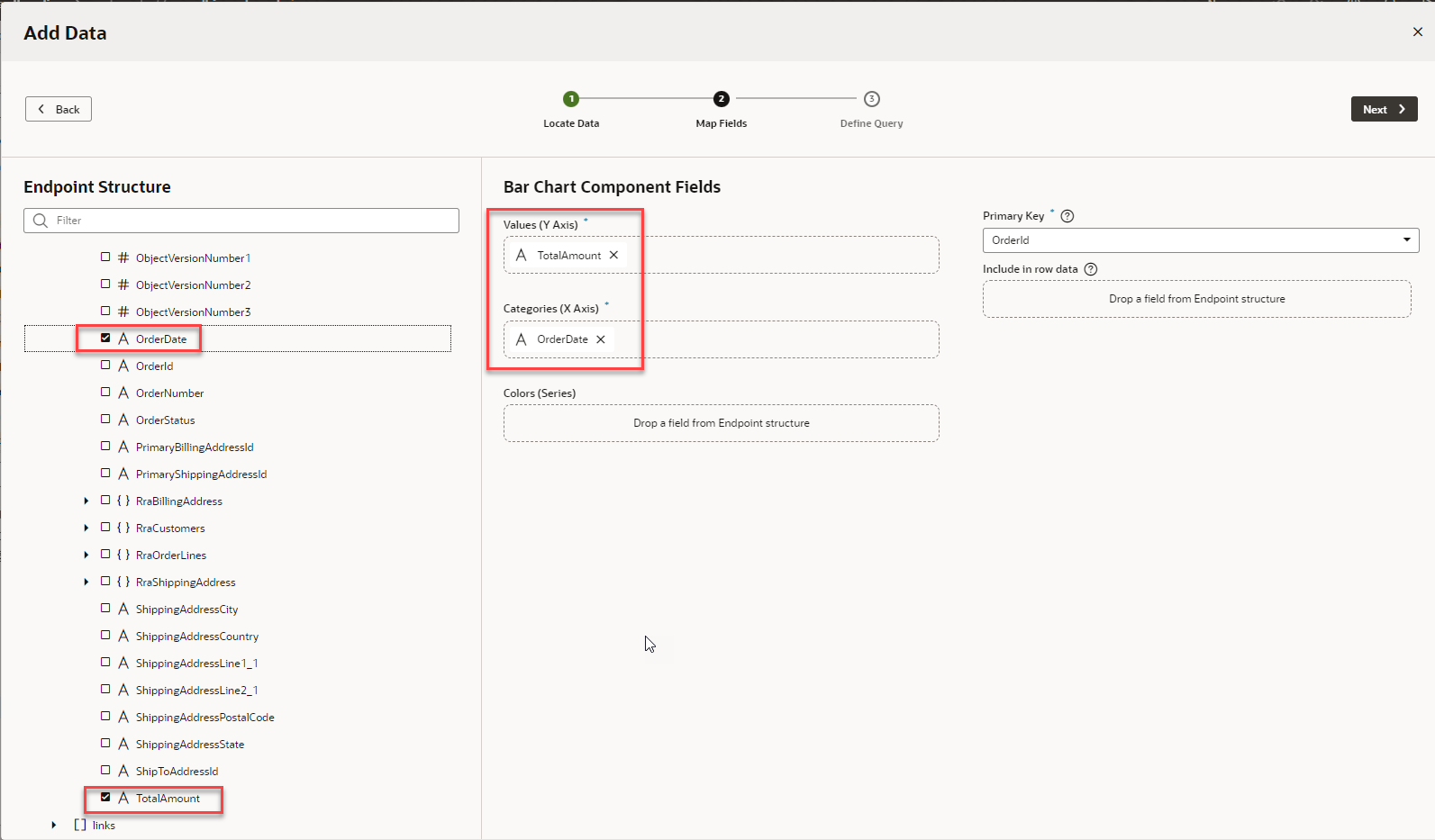Image resolution: width=1435 pixels, height=840 pixels.
Task: Check the ObjectVersionNumber3 checkbox
Action: [105, 312]
